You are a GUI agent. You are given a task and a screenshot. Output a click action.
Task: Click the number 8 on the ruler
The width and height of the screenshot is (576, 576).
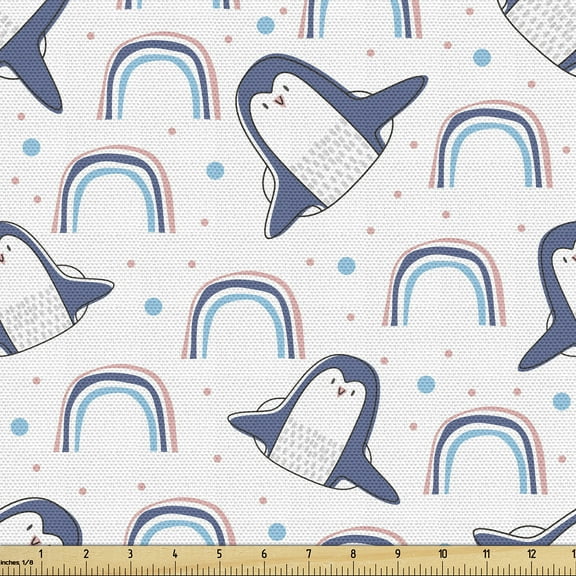[353, 554]
